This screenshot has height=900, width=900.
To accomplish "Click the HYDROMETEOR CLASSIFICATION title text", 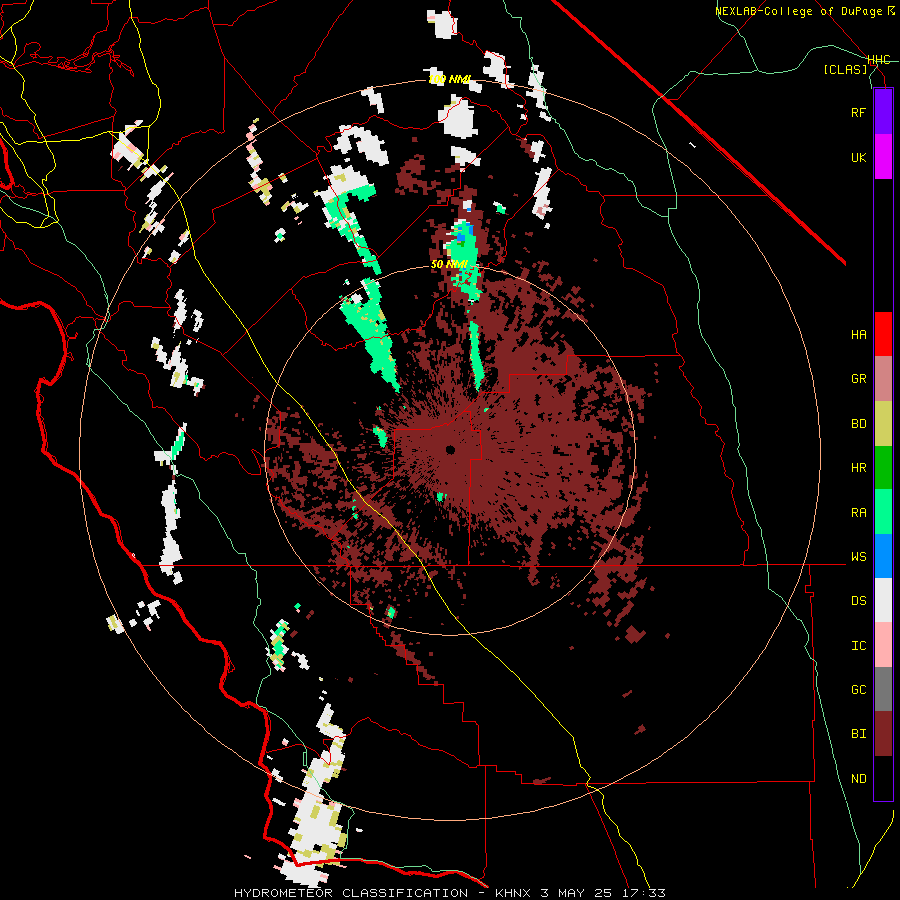I will tap(351, 893).
